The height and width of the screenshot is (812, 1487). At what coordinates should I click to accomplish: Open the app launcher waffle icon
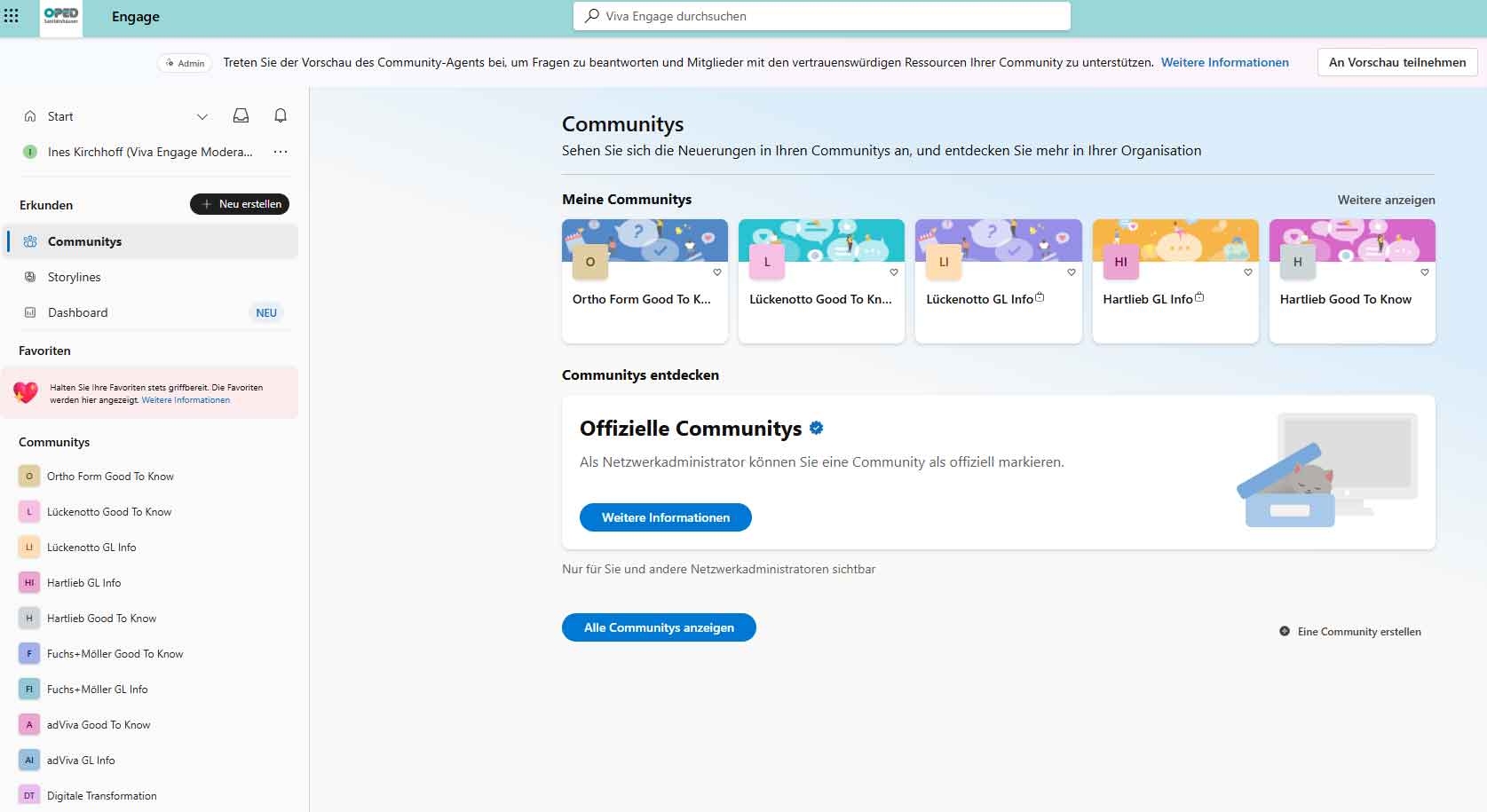point(12,16)
